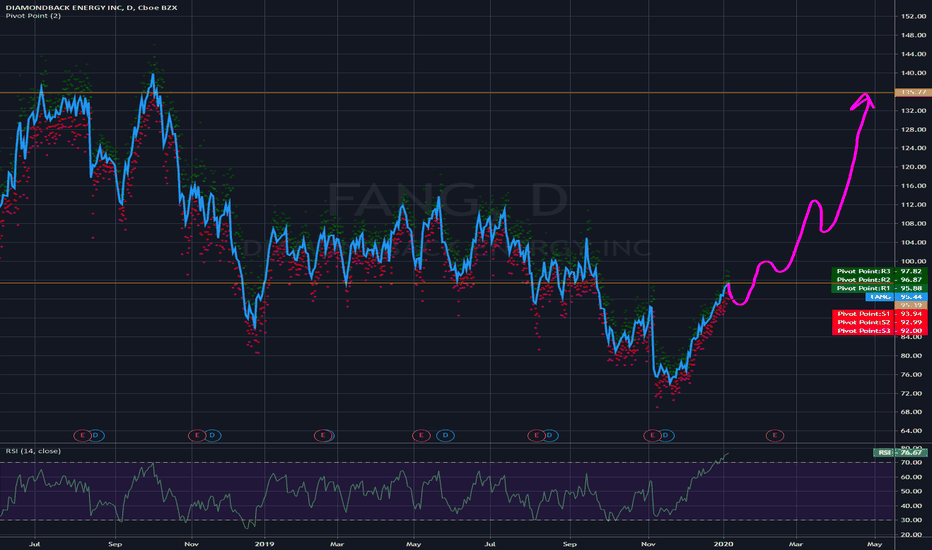Open the August 2018 earnings E marker
This screenshot has width=932, height=550.
point(82,436)
